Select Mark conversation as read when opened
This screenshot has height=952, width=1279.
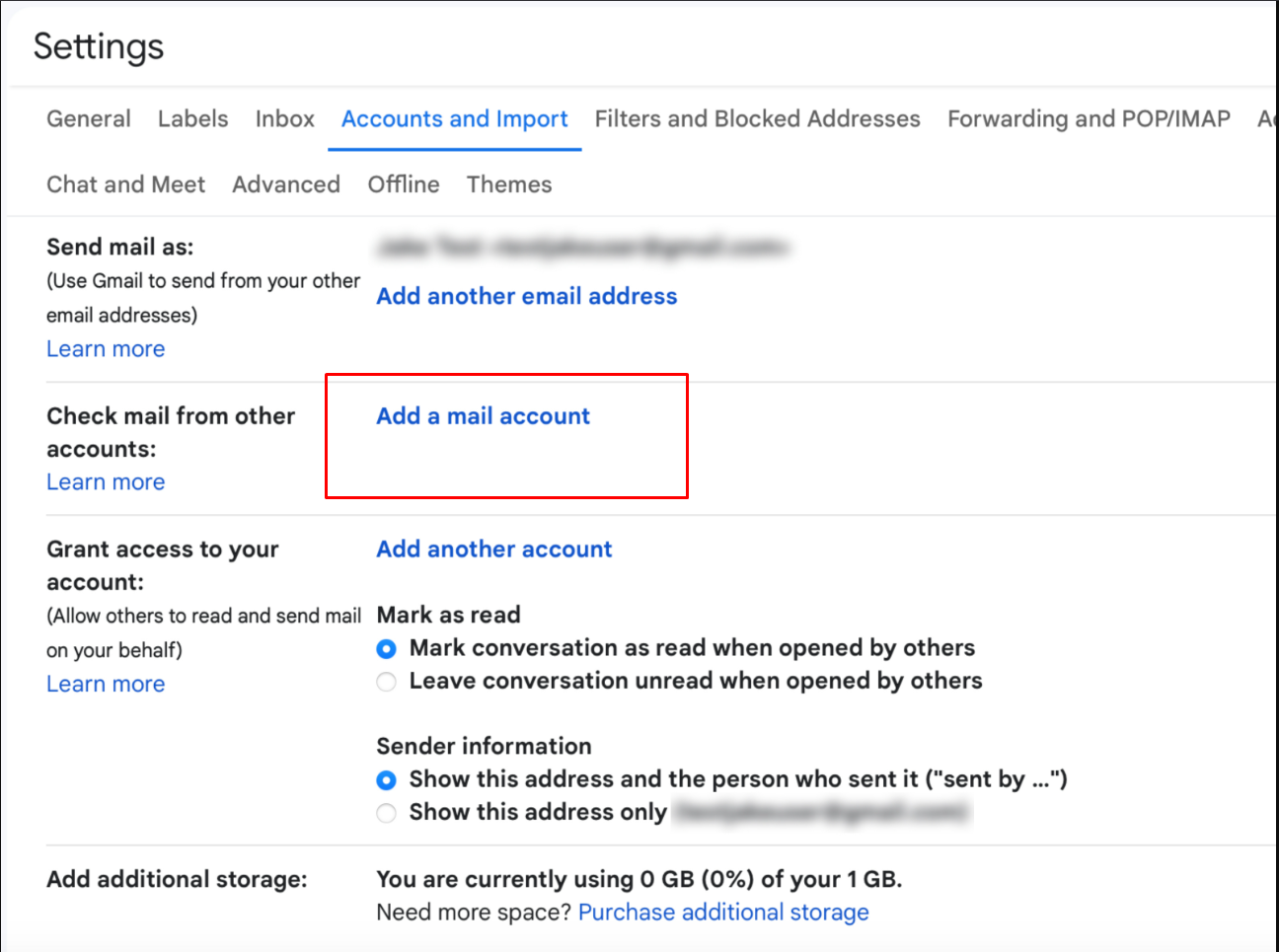387,649
